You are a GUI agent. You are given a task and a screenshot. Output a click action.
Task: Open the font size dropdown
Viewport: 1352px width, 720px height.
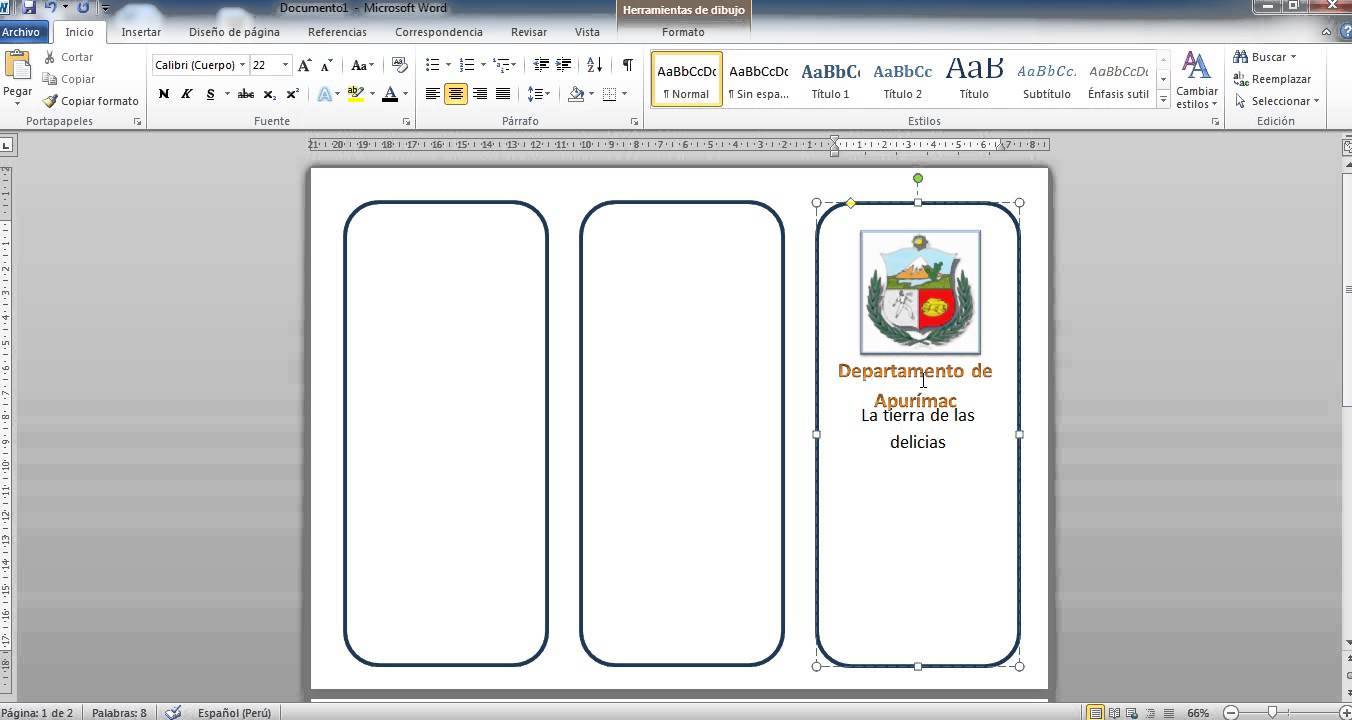click(285, 65)
